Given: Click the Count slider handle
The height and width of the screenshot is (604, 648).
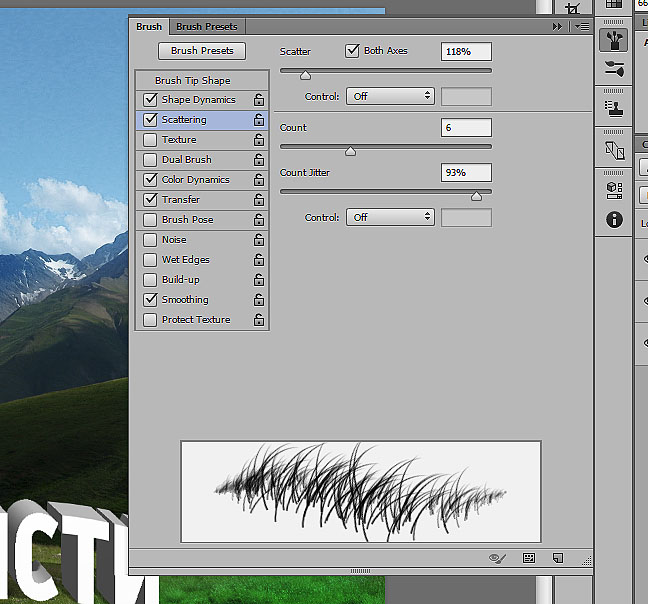Looking at the screenshot, I should (350, 151).
